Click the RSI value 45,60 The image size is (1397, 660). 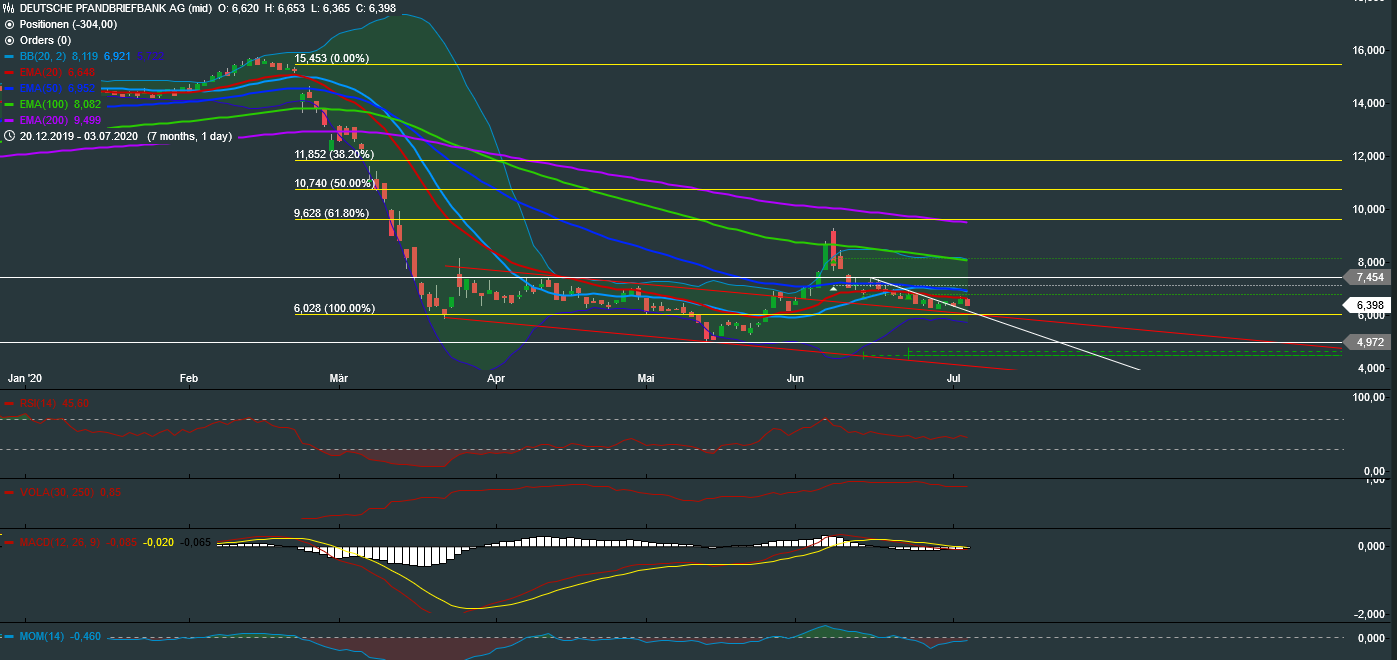tap(76, 403)
